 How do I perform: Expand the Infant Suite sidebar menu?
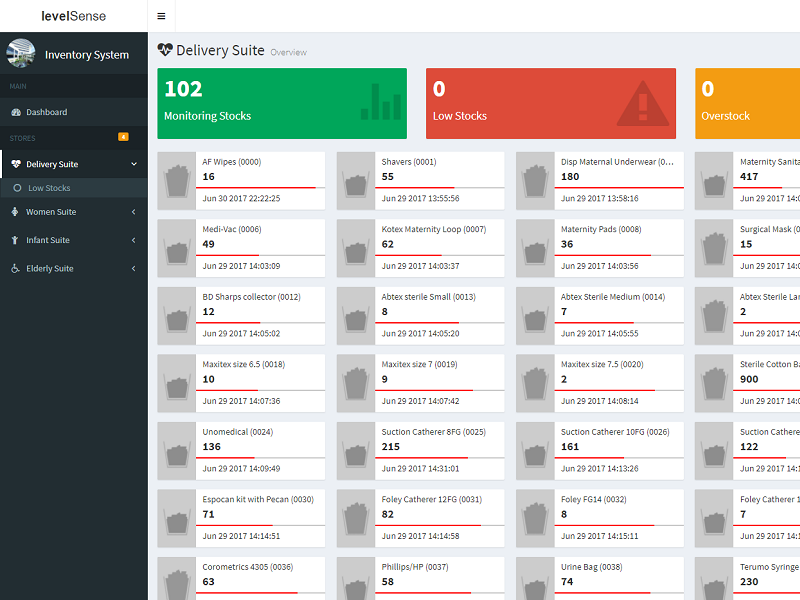(x=134, y=240)
